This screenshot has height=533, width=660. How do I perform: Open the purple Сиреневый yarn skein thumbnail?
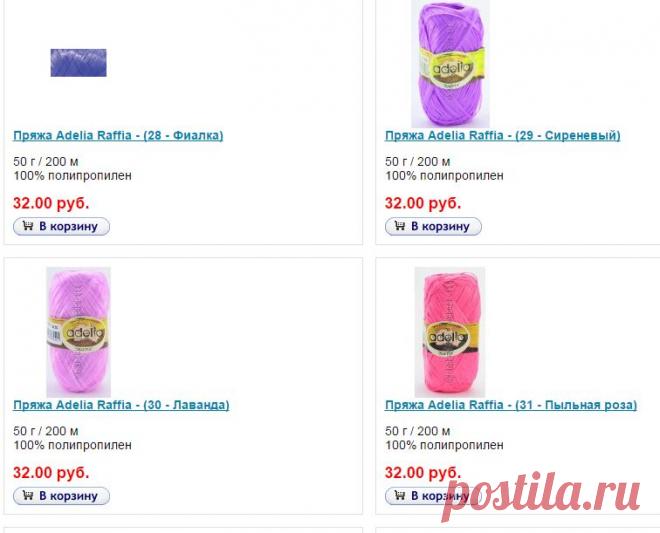(x=450, y=64)
